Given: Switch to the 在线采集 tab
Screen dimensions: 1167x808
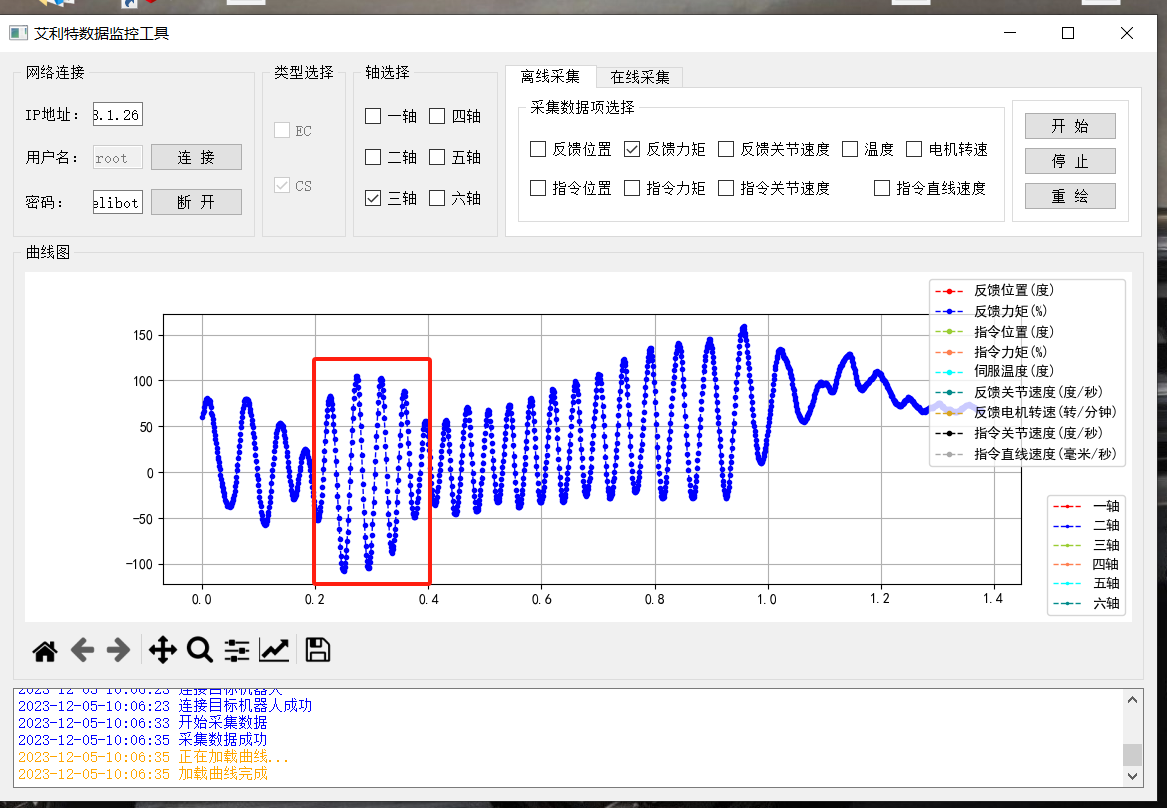Looking at the screenshot, I should coord(640,77).
